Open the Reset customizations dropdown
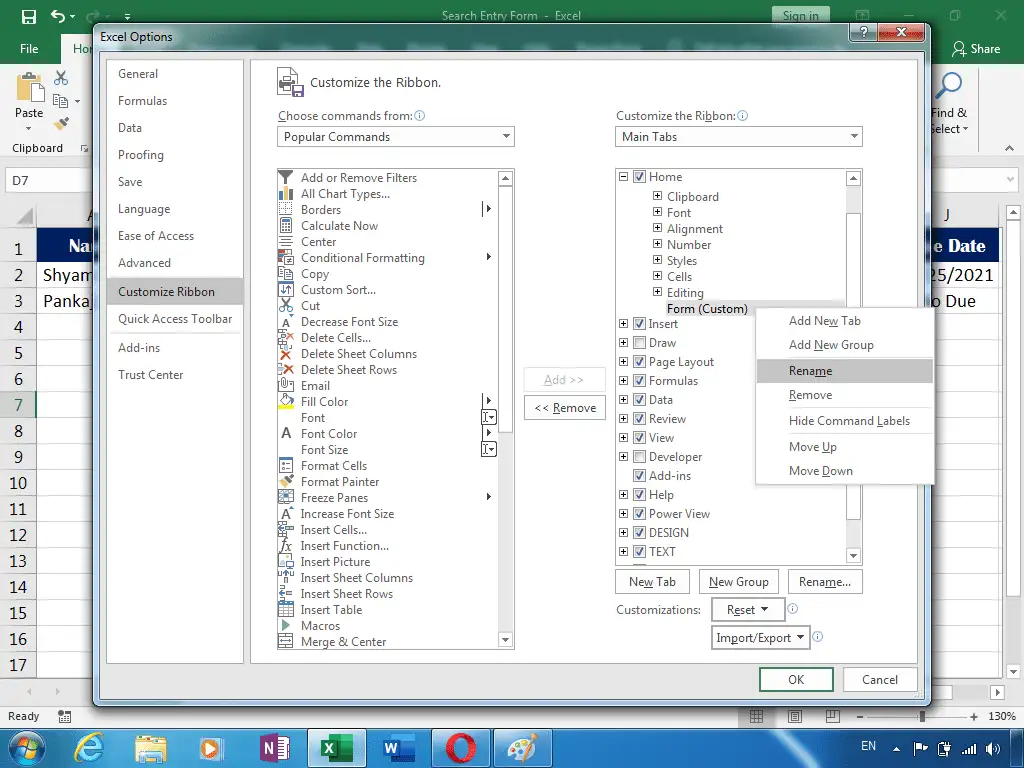This screenshot has height=768, width=1024. coord(747,609)
